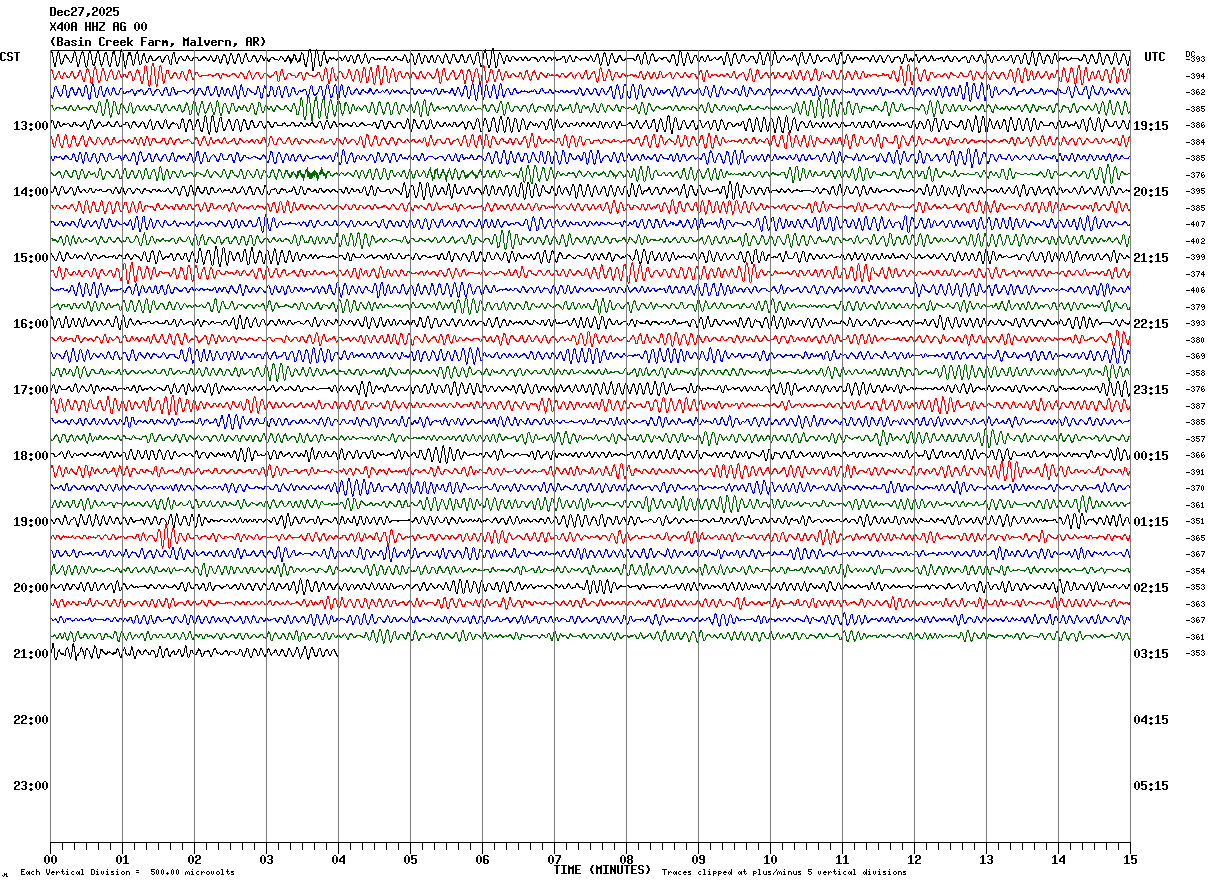Click the 21:15 UTC time label
The width and height of the screenshot is (1210, 886).
click(x=1151, y=257)
